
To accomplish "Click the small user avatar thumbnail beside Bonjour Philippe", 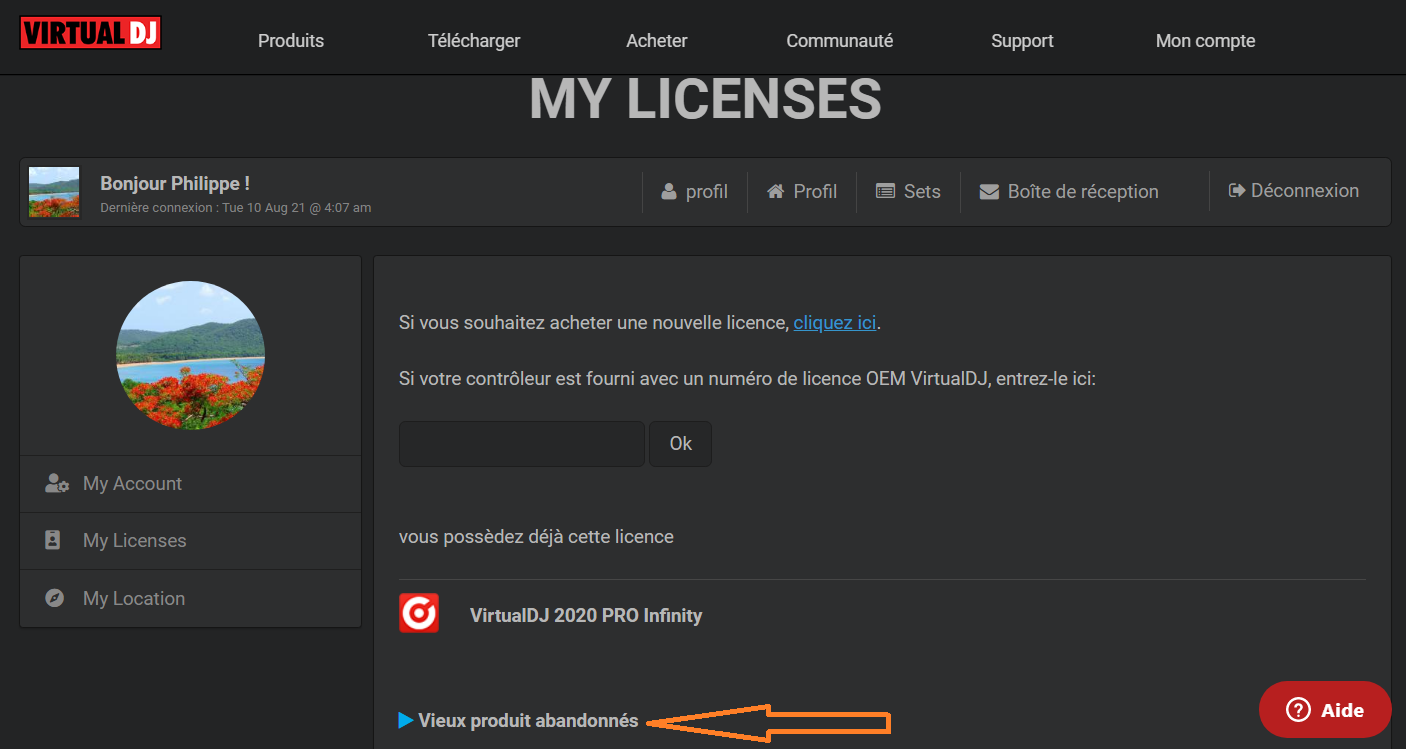I will (54, 192).
